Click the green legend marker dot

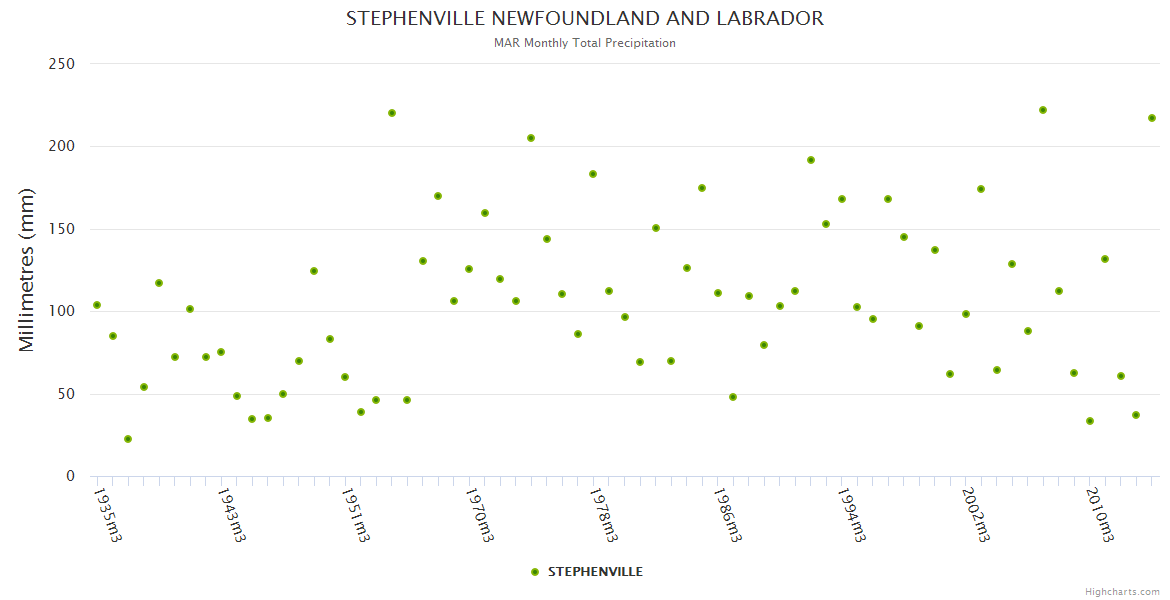(535, 572)
